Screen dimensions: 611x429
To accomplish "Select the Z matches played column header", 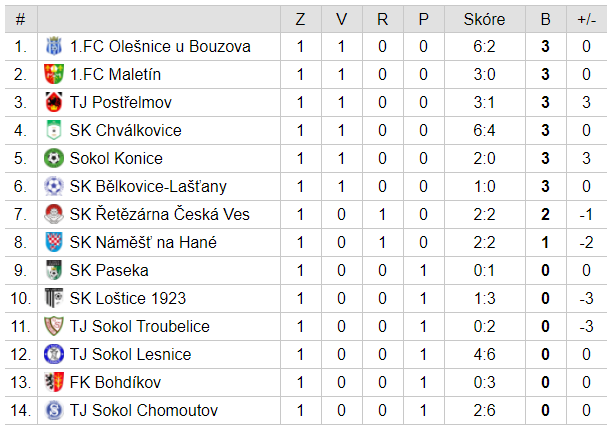I will (300, 19).
